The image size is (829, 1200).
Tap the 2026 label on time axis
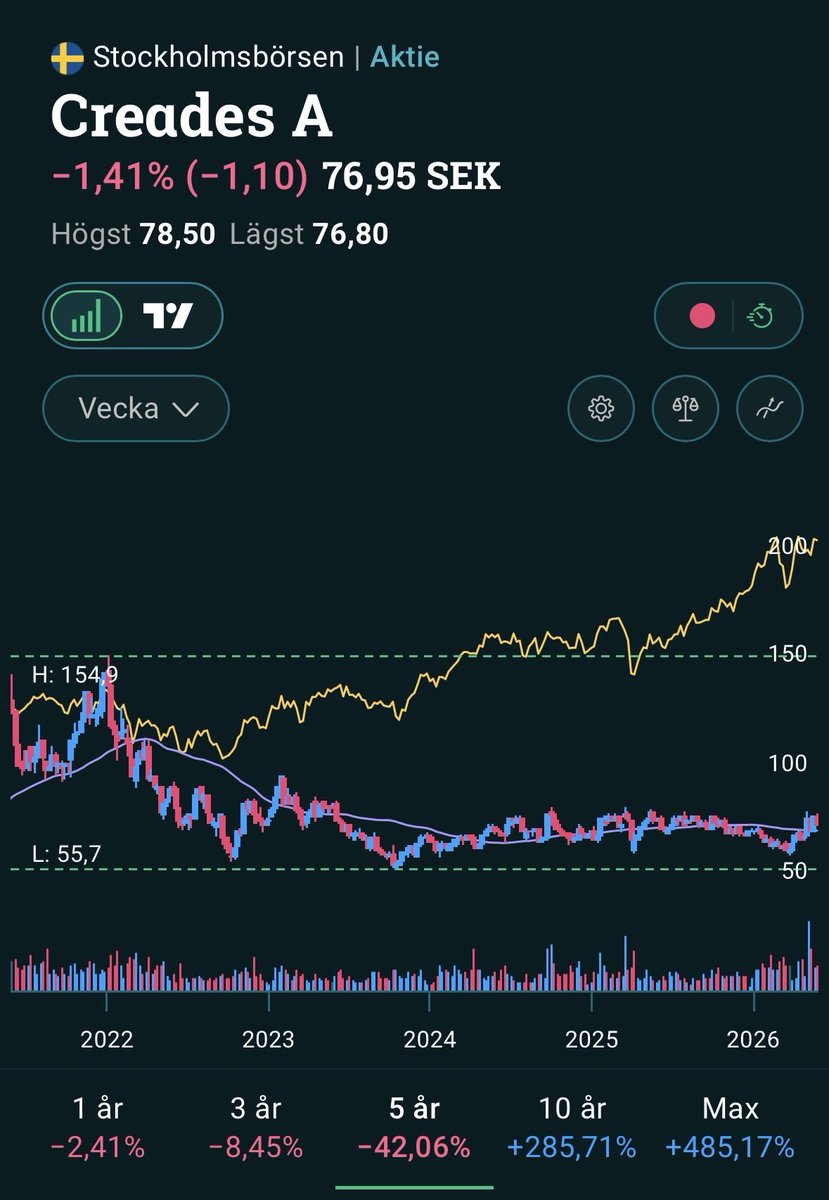(x=753, y=1039)
